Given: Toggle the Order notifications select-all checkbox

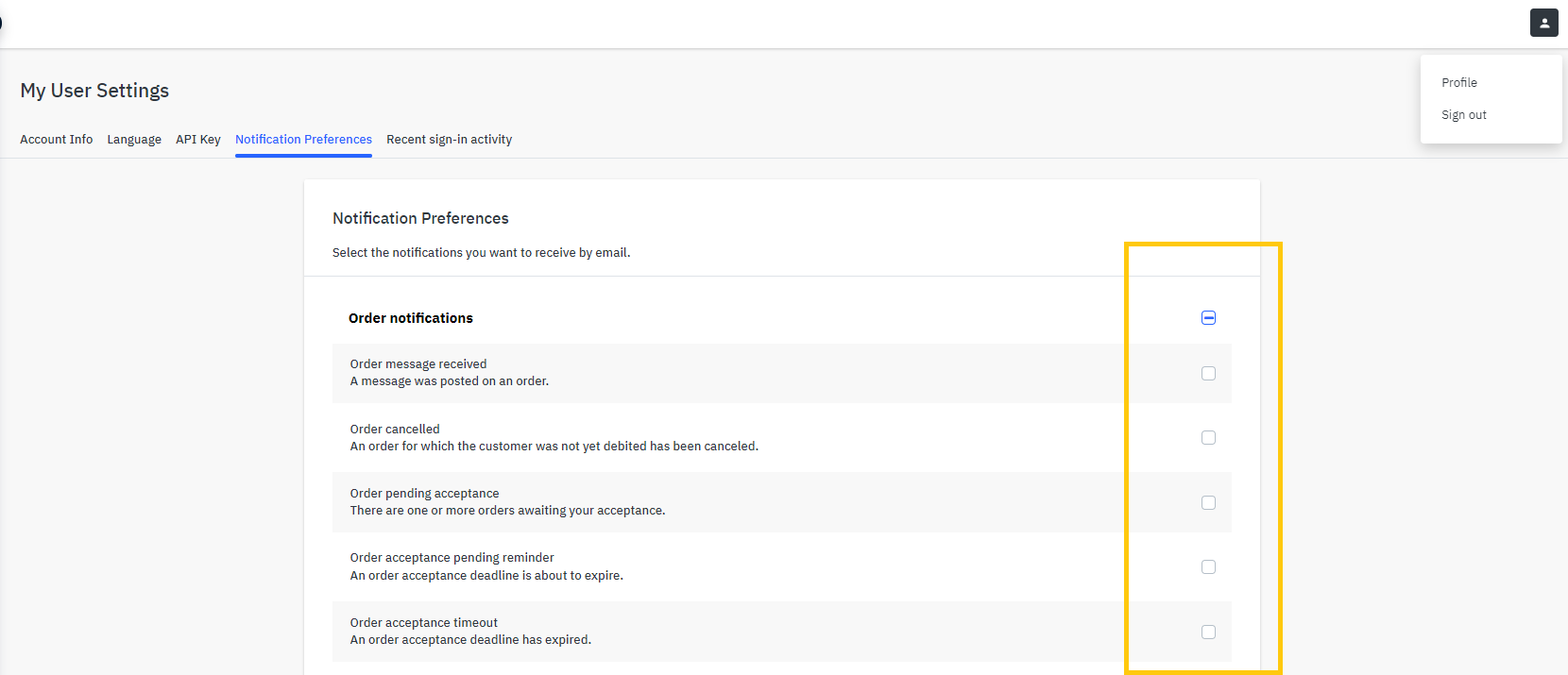Looking at the screenshot, I should coord(1208,318).
